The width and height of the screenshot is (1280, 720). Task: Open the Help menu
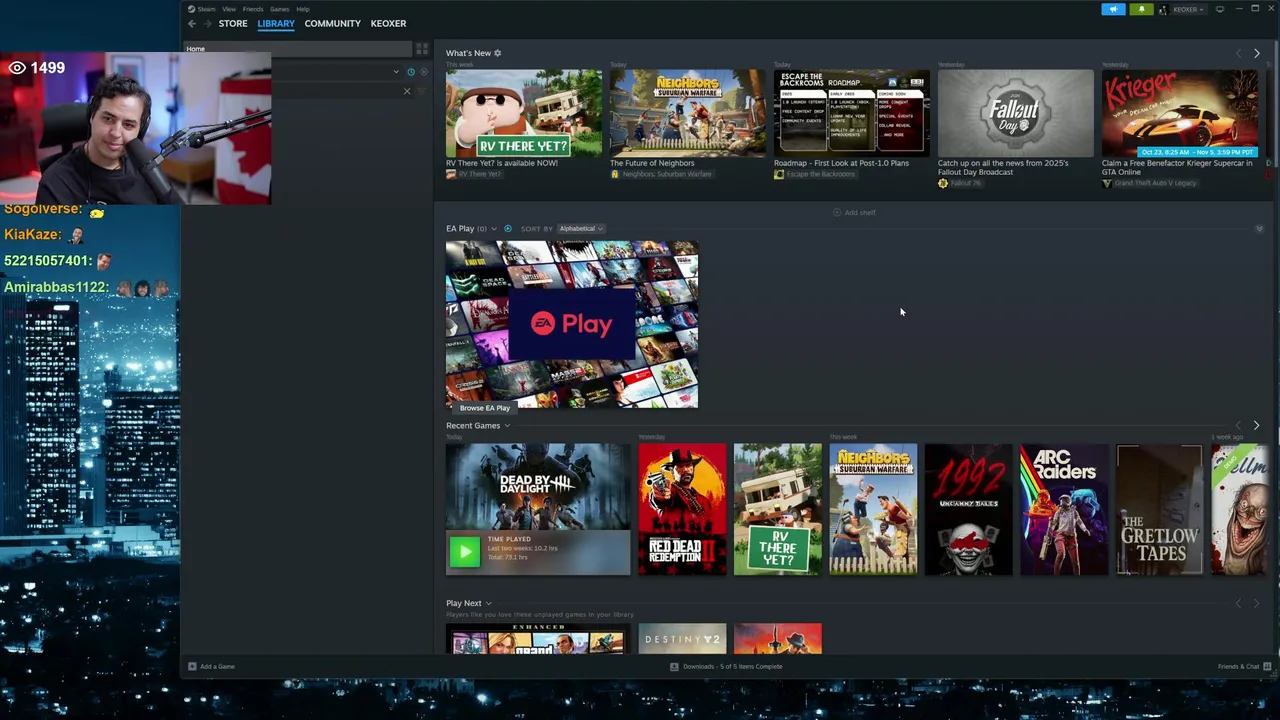(303, 9)
